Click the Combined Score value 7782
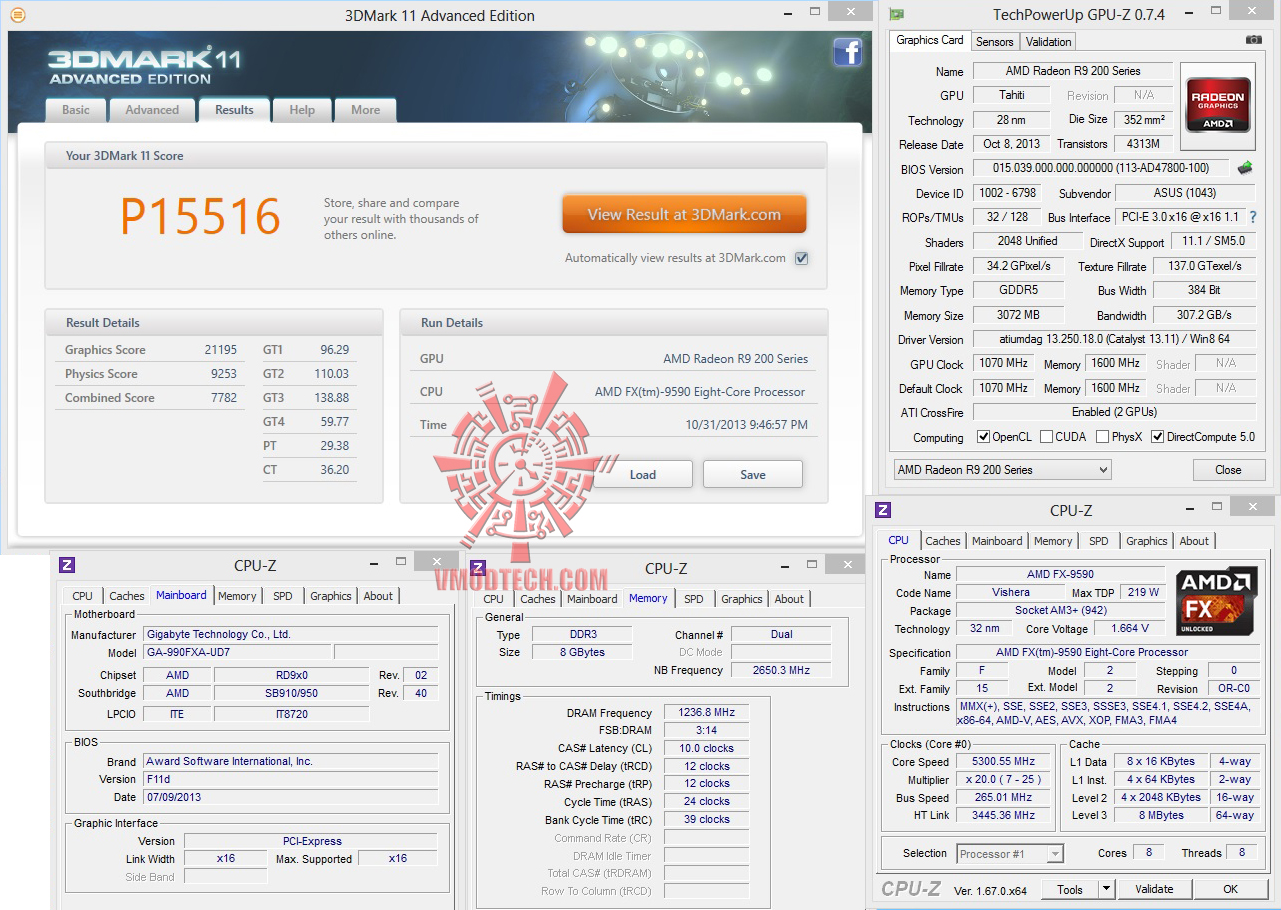 click(224, 398)
